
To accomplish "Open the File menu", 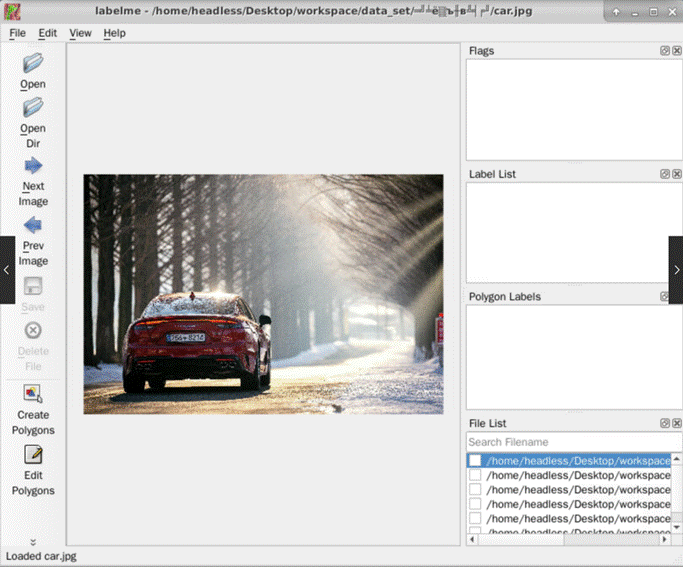I will pyautogui.click(x=17, y=33).
